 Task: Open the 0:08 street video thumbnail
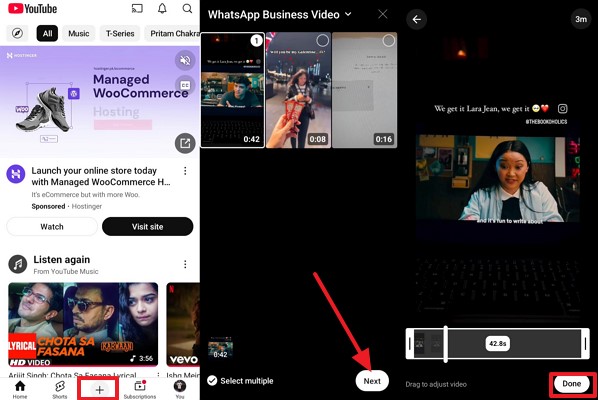coord(299,90)
